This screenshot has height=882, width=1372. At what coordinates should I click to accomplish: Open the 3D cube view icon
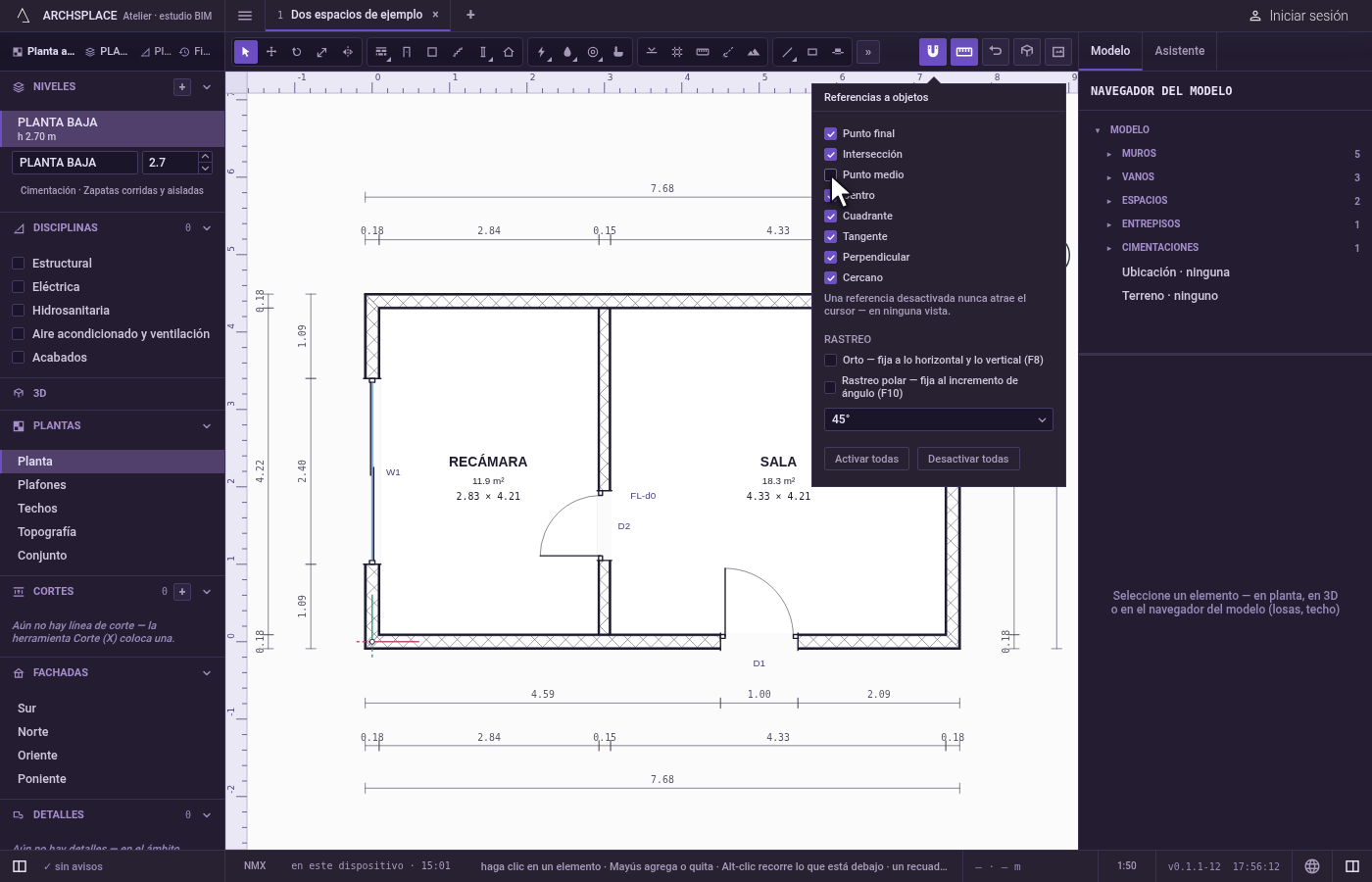tap(1027, 51)
